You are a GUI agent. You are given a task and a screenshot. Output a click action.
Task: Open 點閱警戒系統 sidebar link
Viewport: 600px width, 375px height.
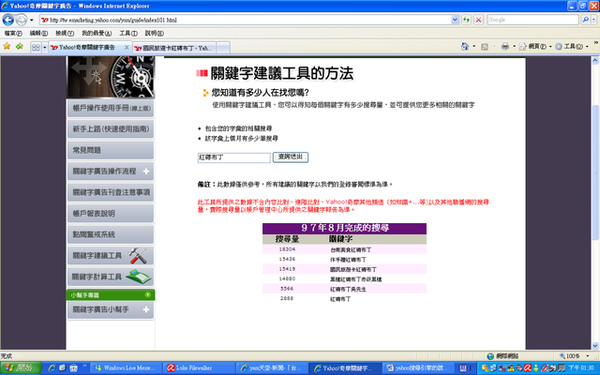pos(111,234)
